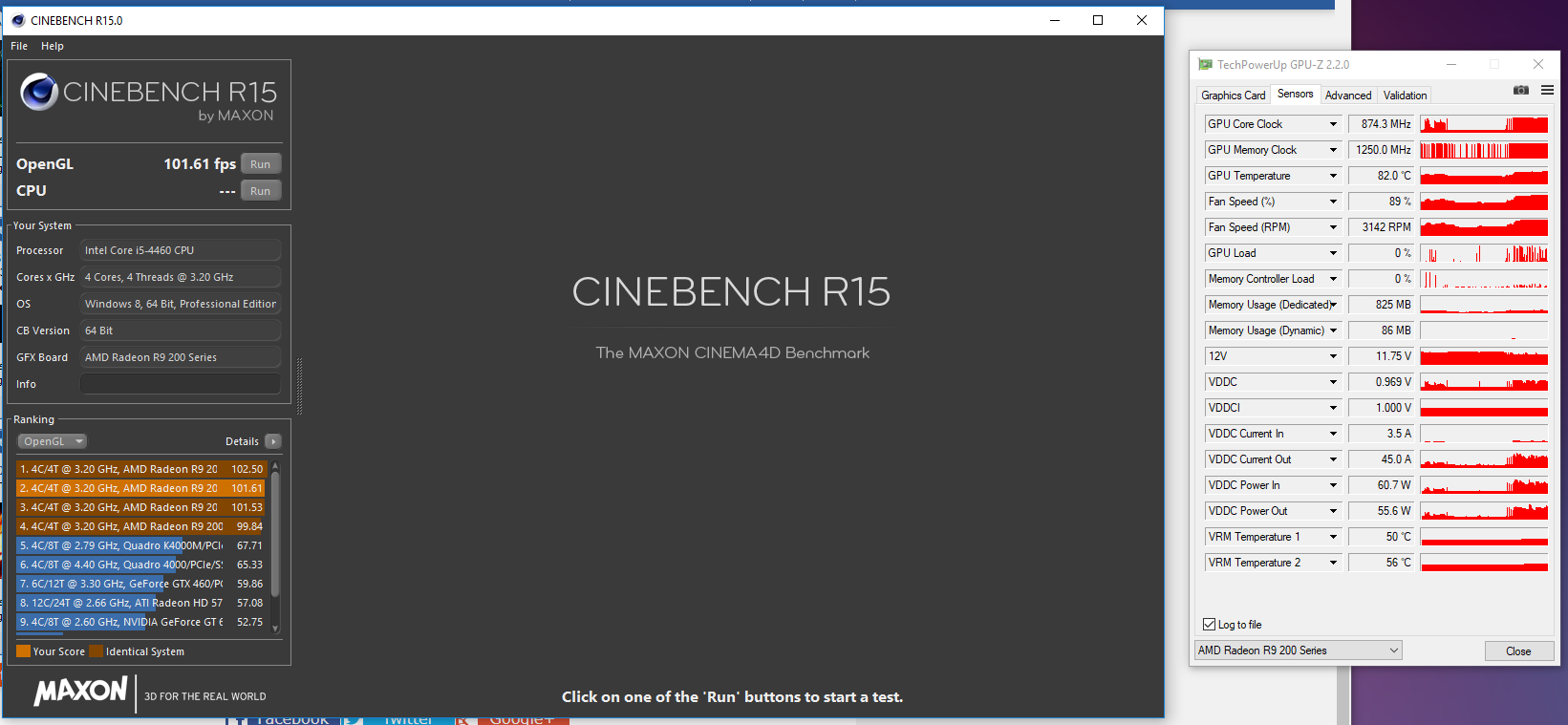Open the VDDC Current Out sensor dropdown

point(1333,459)
